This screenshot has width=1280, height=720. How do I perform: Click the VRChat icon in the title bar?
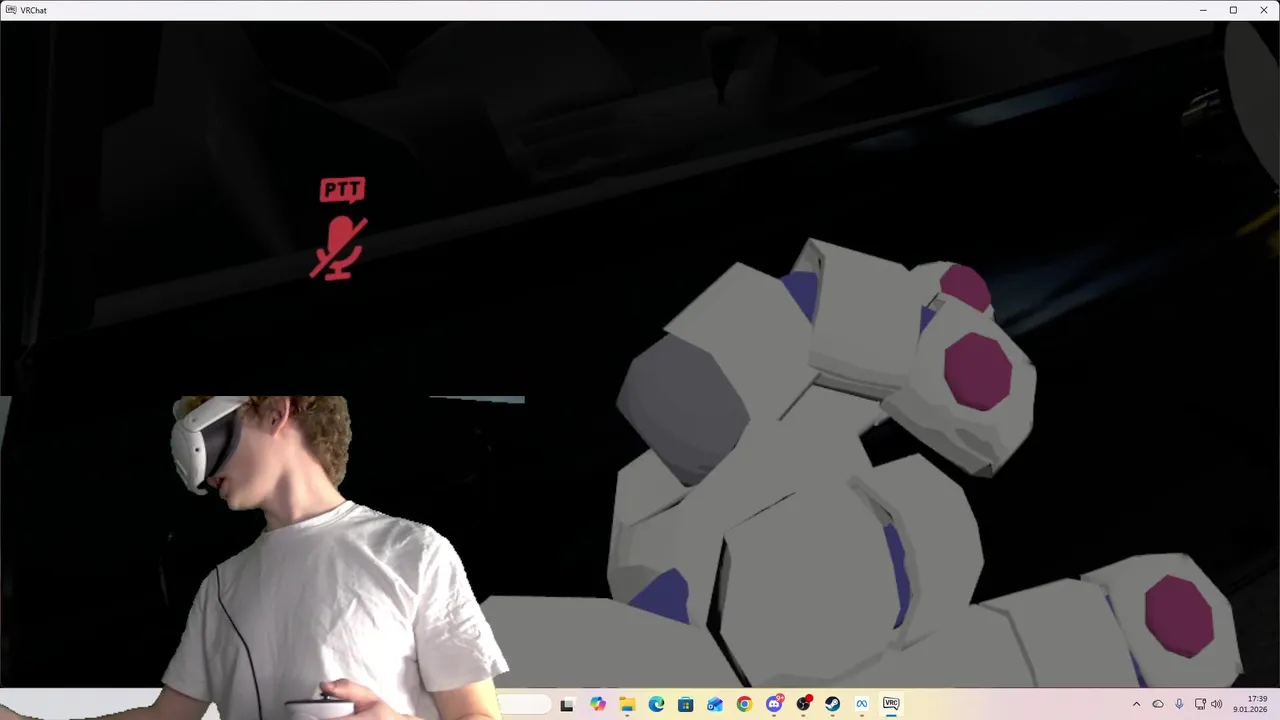coord(10,10)
